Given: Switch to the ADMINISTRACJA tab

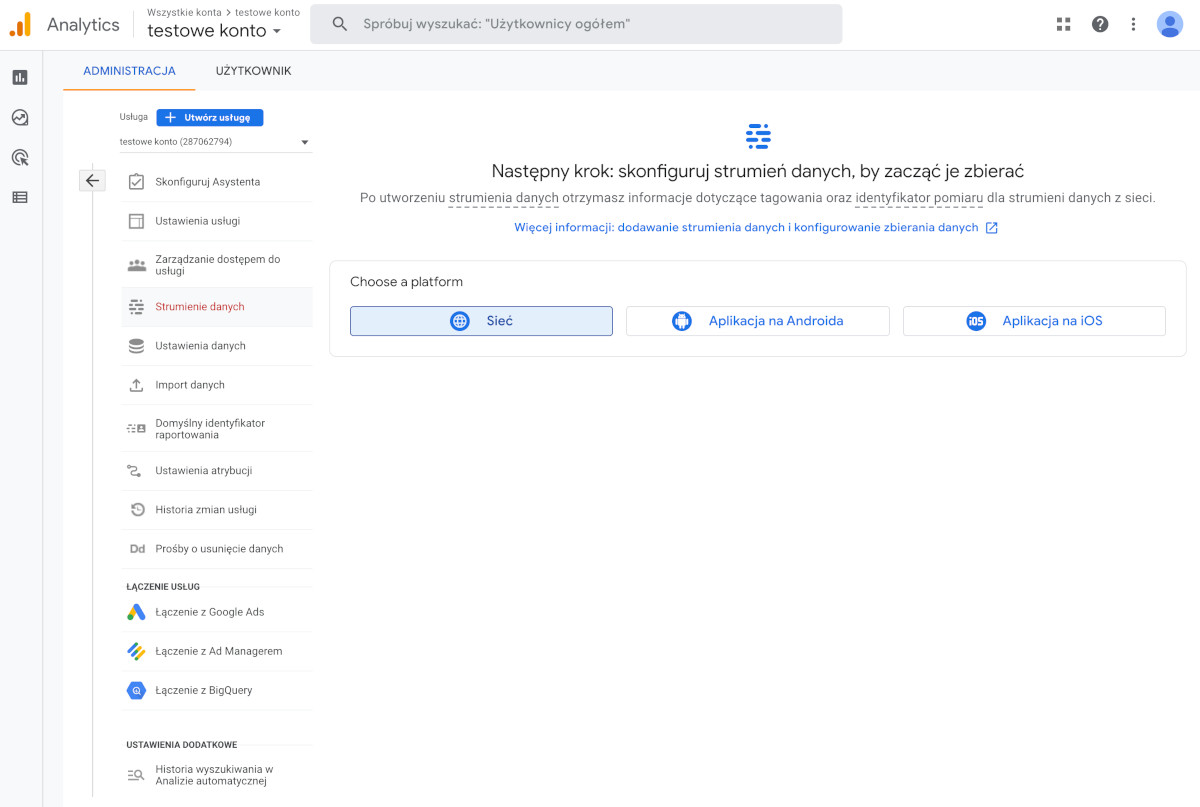Looking at the screenshot, I should pyautogui.click(x=129, y=71).
